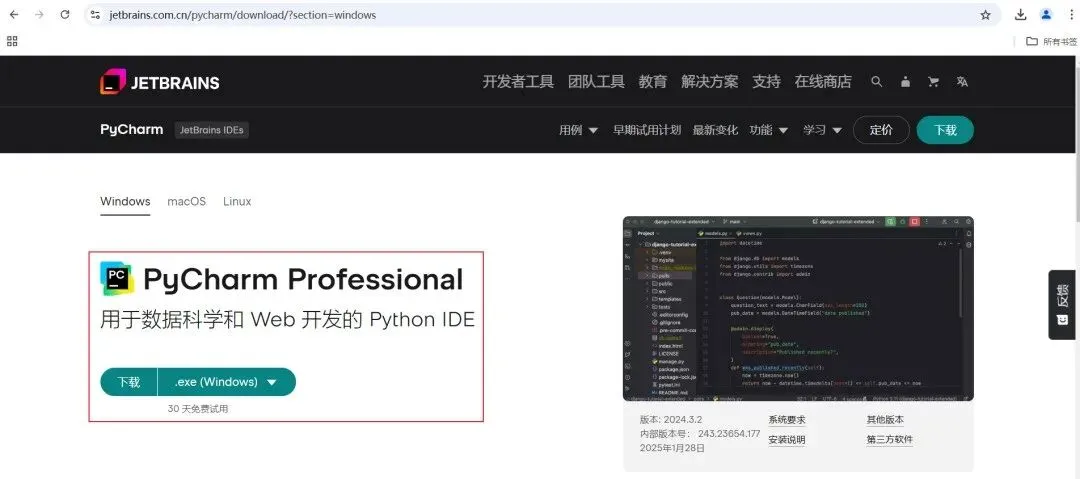
Task: Open the 支持 menu
Action: click(x=767, y=82)
